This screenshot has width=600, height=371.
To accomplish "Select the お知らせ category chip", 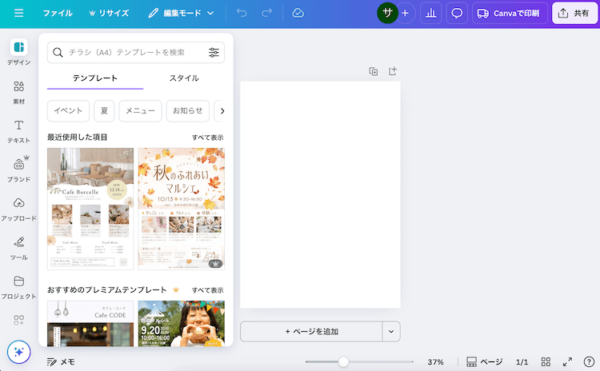I will [188, 111].
